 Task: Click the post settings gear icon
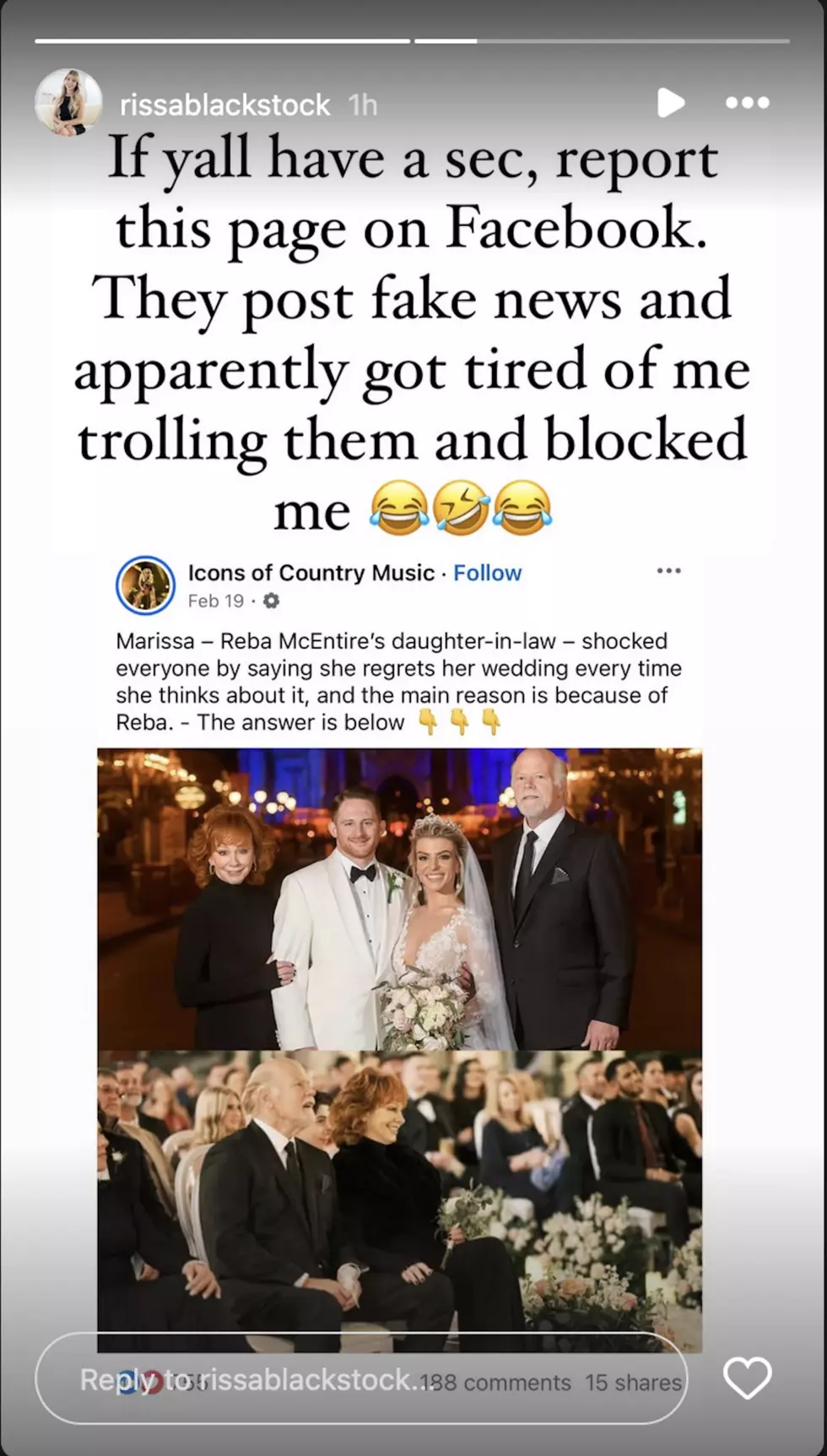point(271,601)
